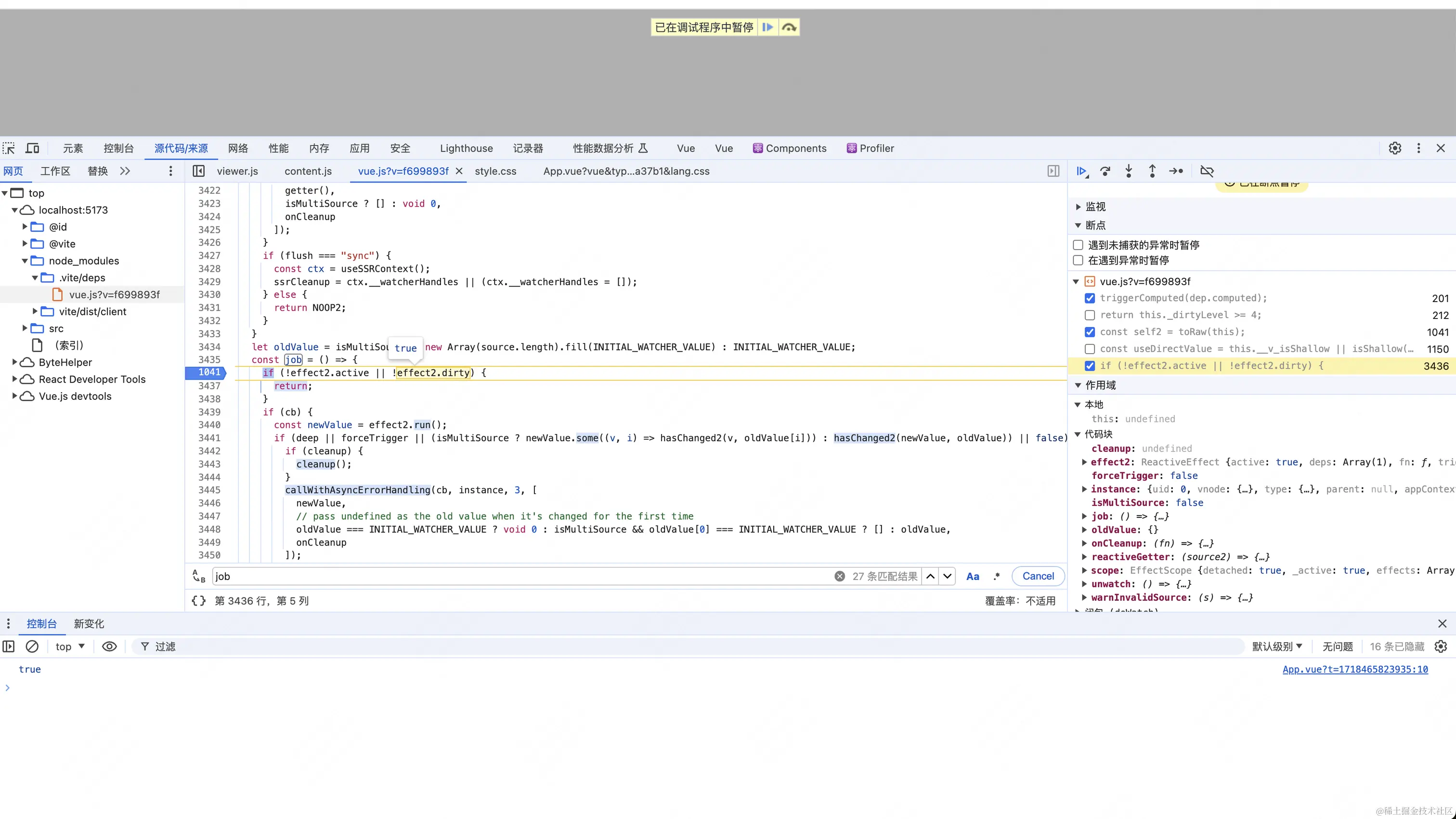Image resolution: width=1456 pixels, height=819 pixels.
Task: Open the App.vue source link in console
Action: 1355,670
